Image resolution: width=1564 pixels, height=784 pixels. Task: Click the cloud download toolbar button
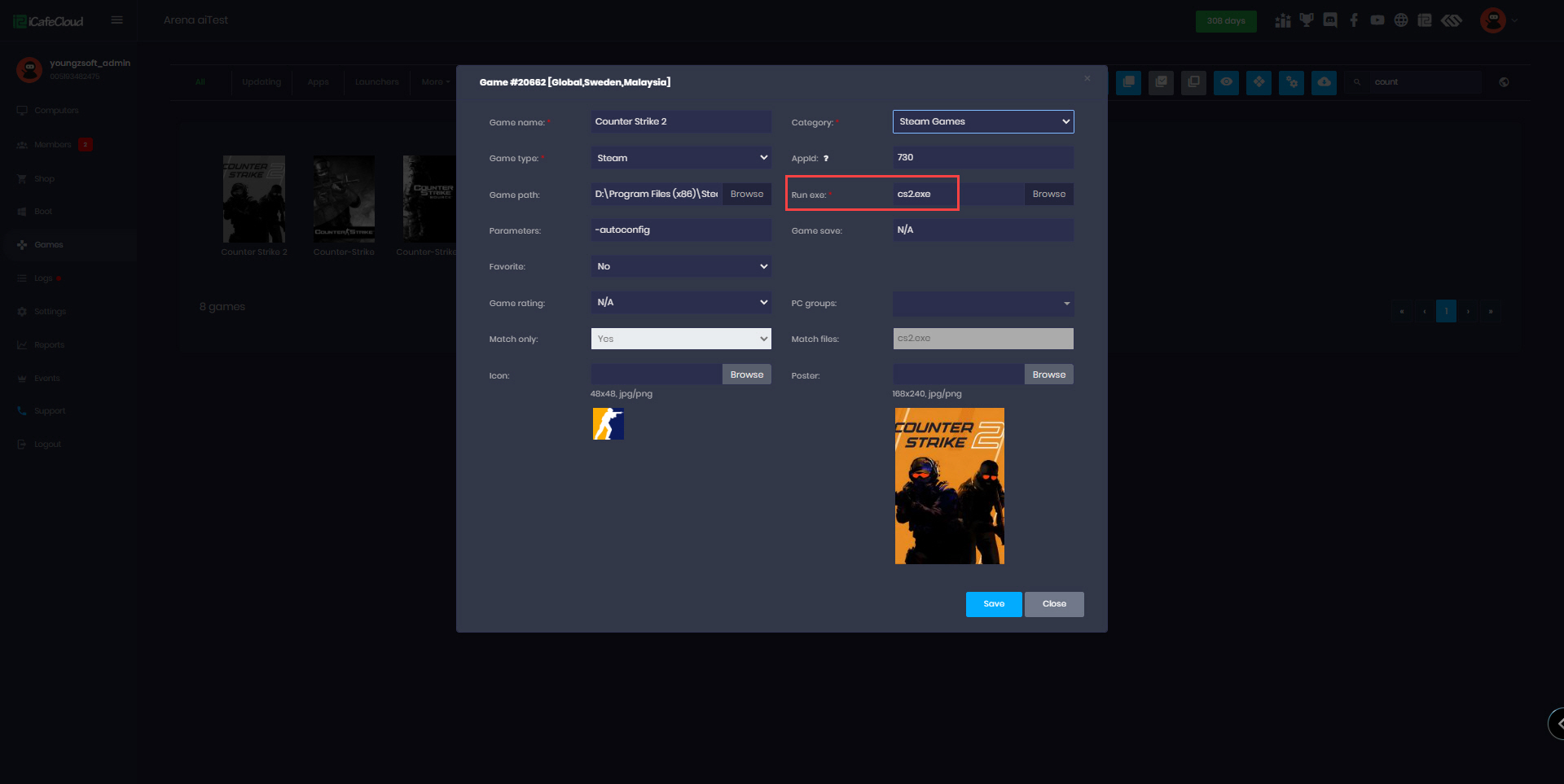coord(1324,82)
